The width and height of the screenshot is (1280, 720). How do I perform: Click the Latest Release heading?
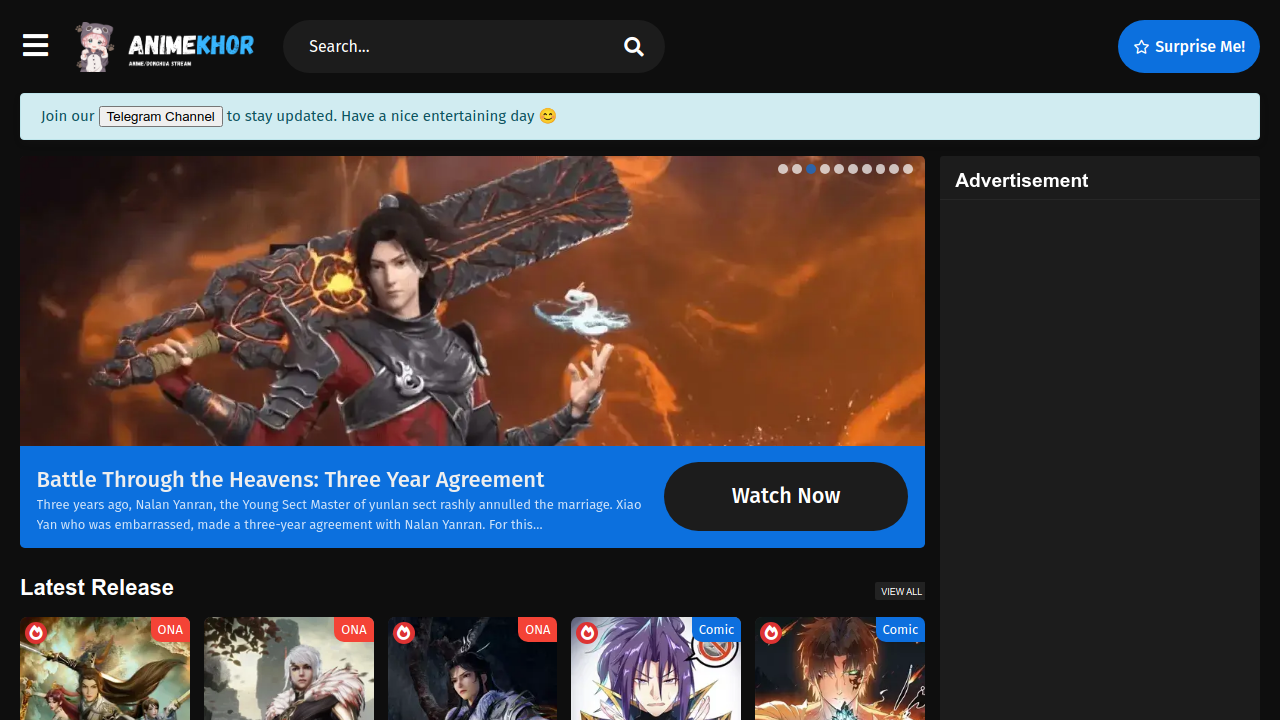(x=97, y=588)
